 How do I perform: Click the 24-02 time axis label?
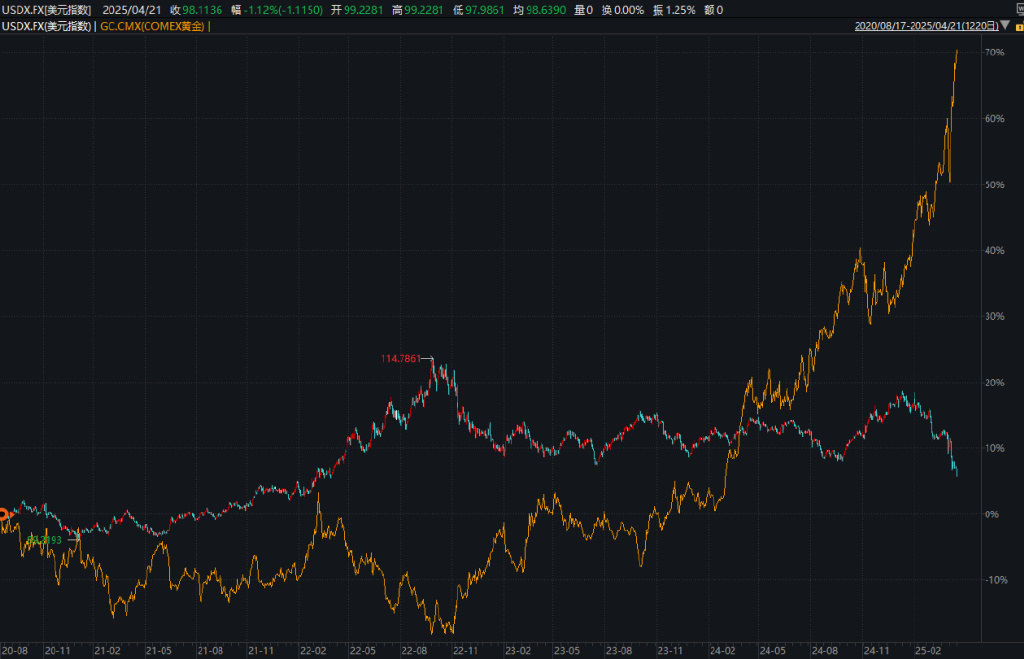tap(722, 651)
